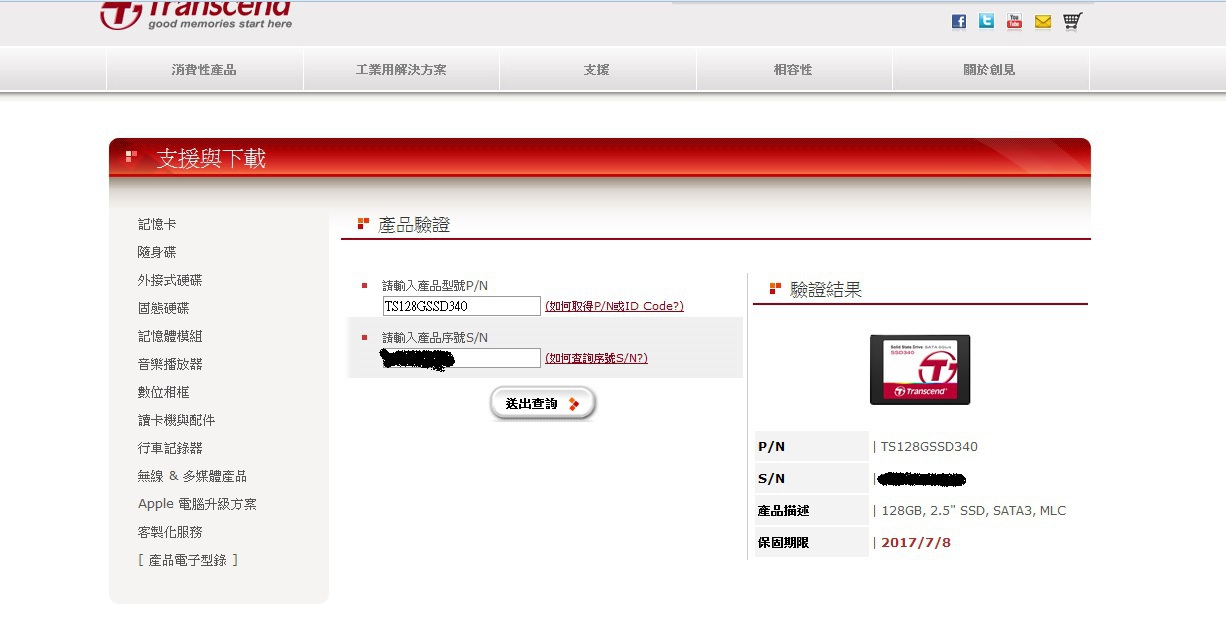Click the email envelope icon

coord(1043,21)
